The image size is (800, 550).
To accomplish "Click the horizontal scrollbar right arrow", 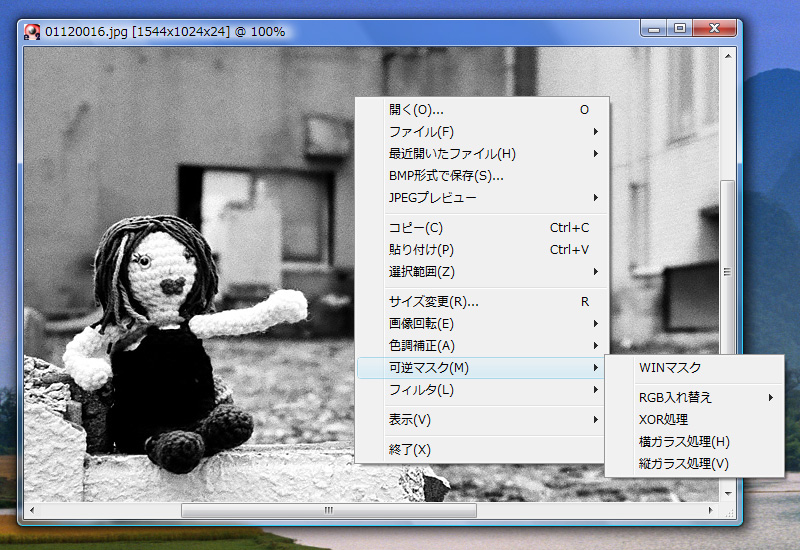I will pos(711,510).
